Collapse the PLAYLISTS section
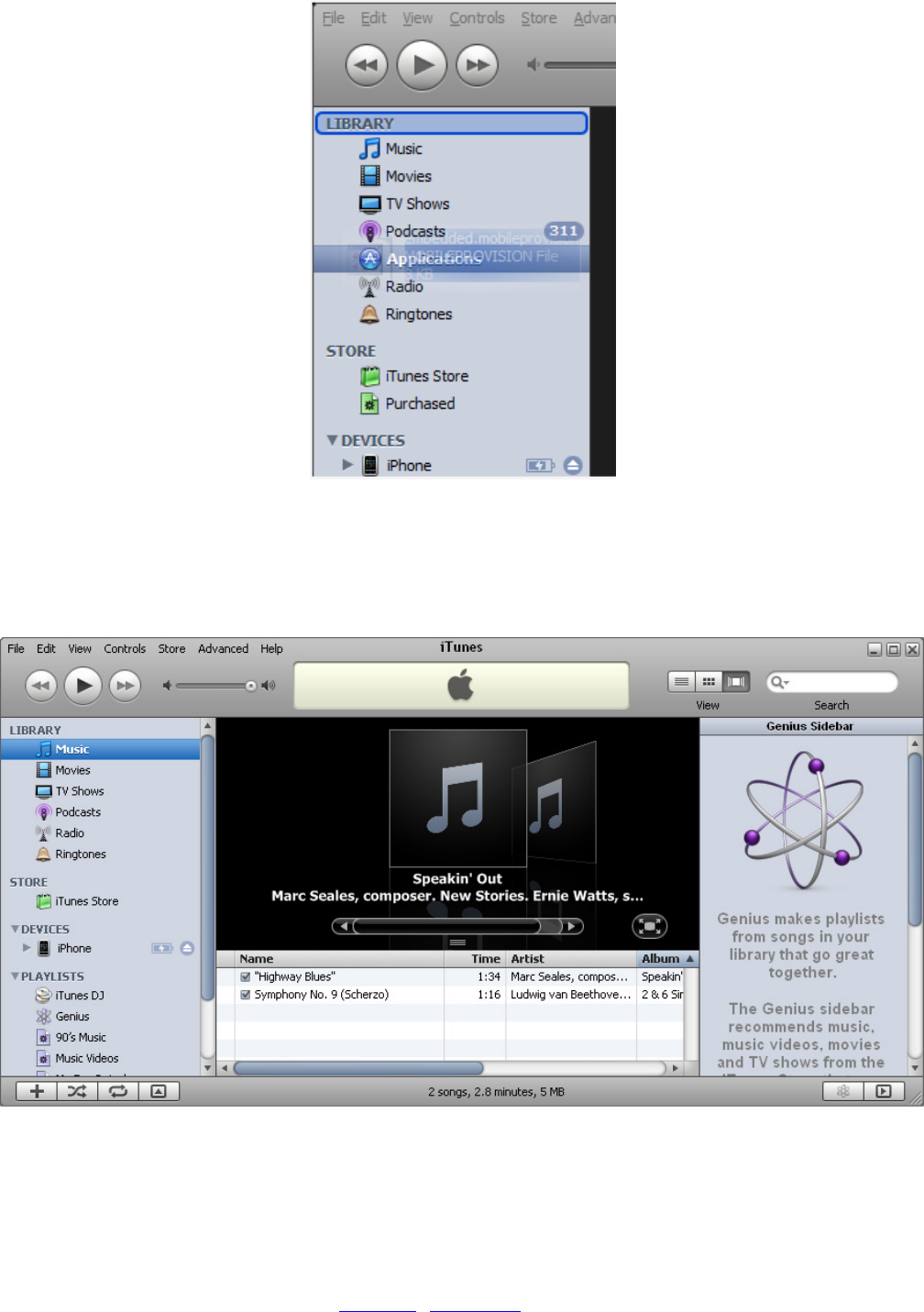The image size is (924, 1312). click(15, 976)
